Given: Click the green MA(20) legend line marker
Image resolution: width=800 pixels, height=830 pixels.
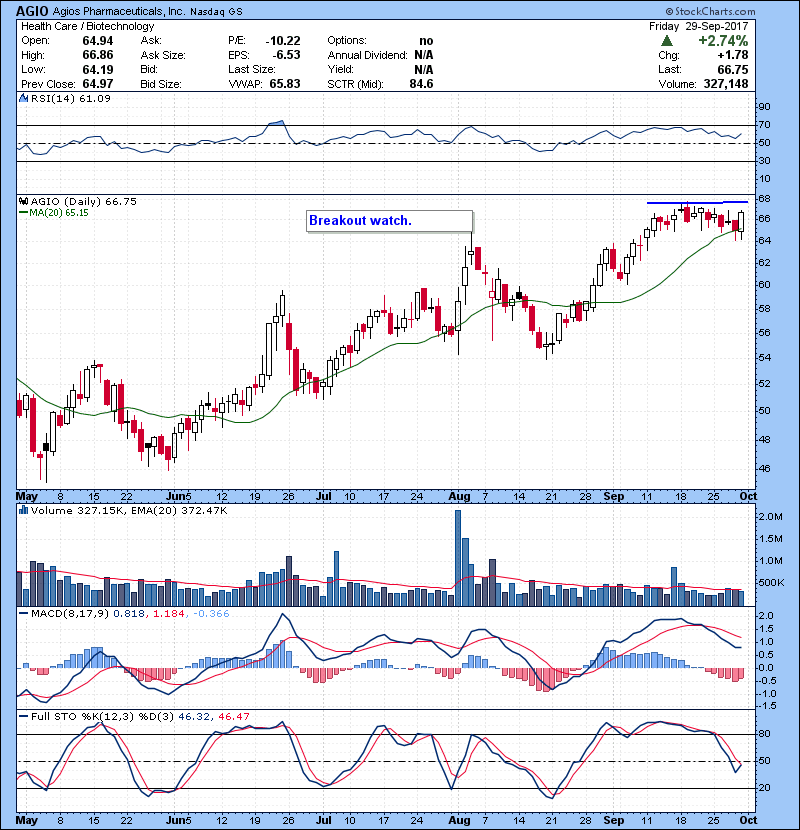Looking at the screenshot, I should point(23,213).
